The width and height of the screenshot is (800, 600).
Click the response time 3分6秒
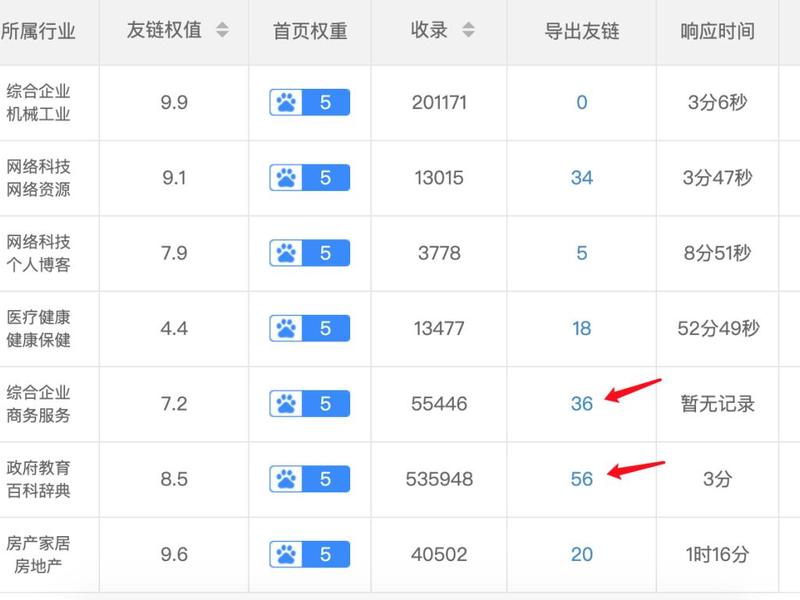tap(717, 103)
